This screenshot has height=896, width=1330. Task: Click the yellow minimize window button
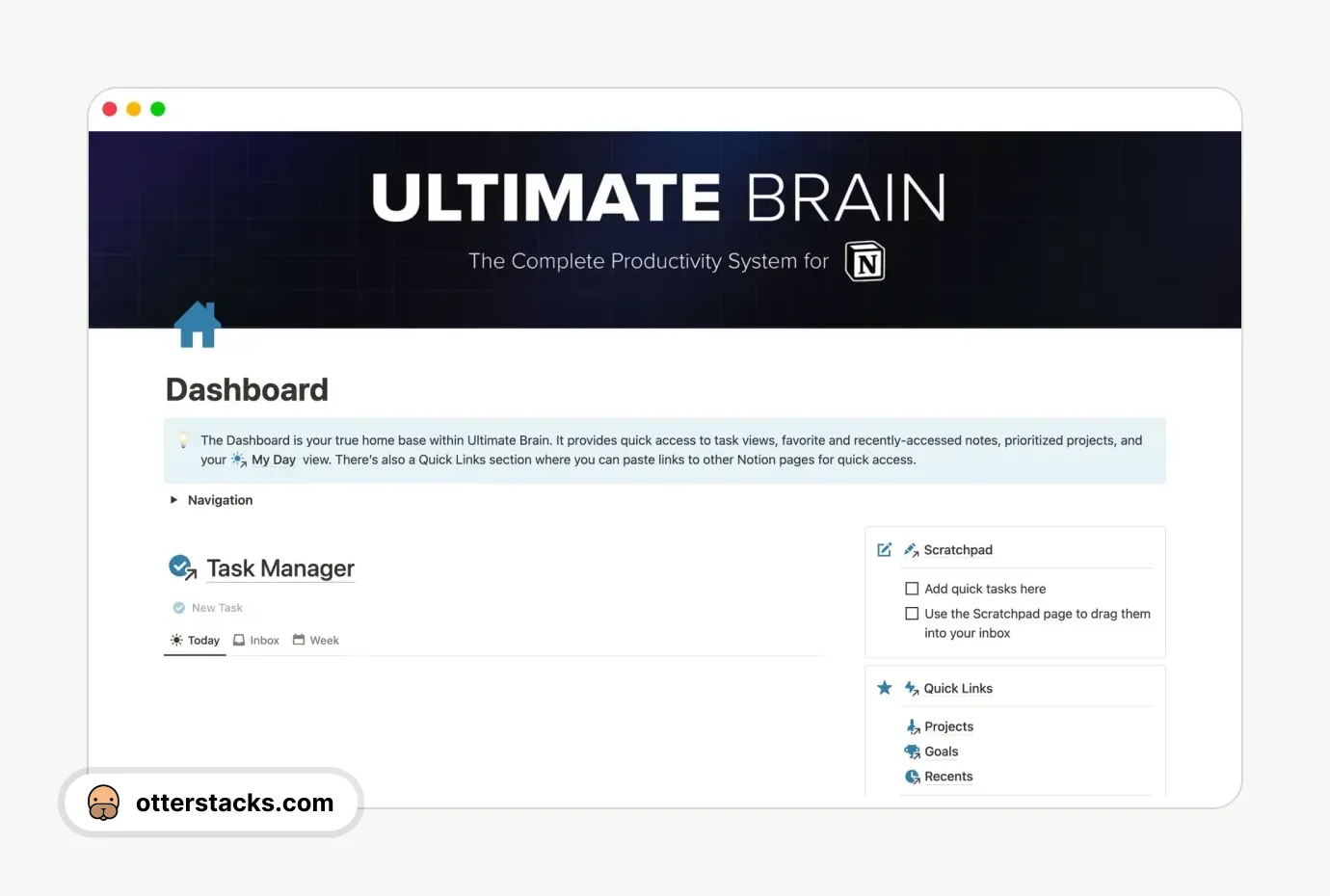coord(134,109)
